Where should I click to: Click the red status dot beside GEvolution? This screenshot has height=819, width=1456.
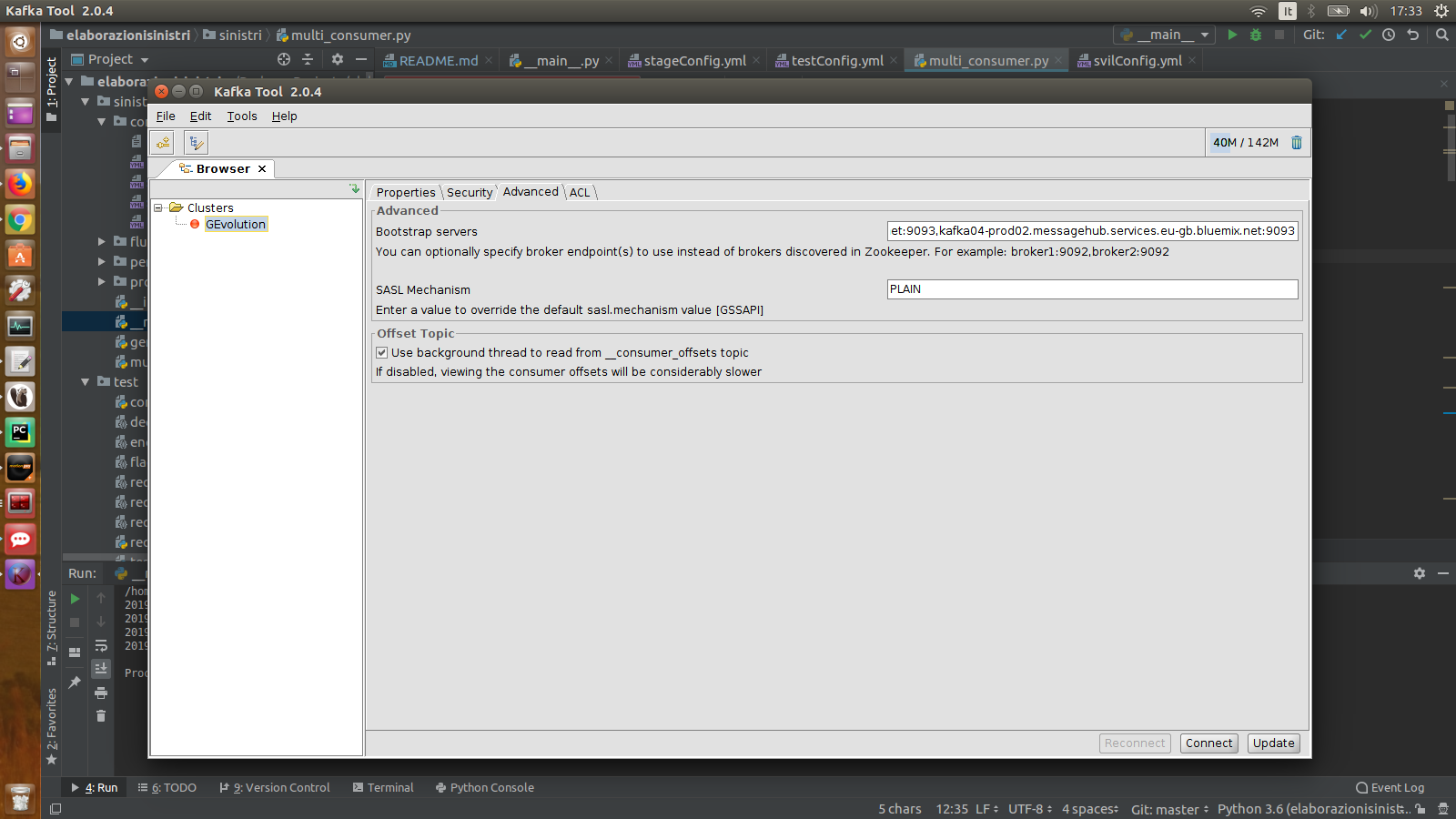(x=195, y=224)
